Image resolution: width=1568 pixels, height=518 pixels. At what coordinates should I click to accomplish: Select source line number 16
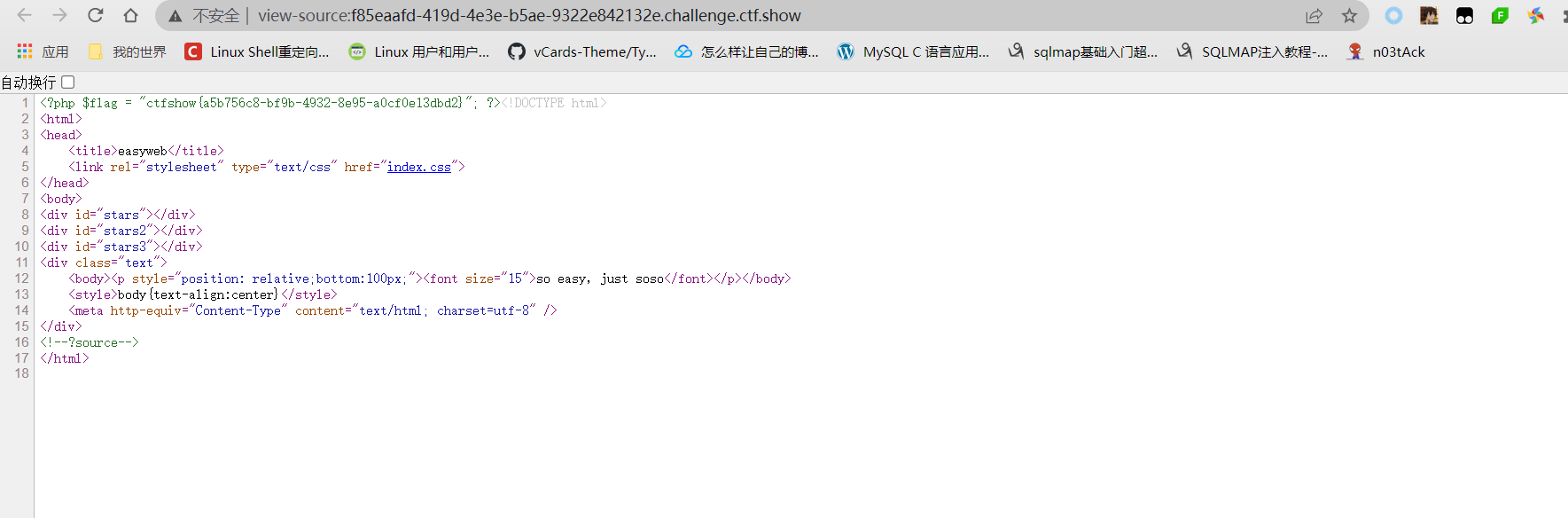pyautogui.click(x=21, y=342)
